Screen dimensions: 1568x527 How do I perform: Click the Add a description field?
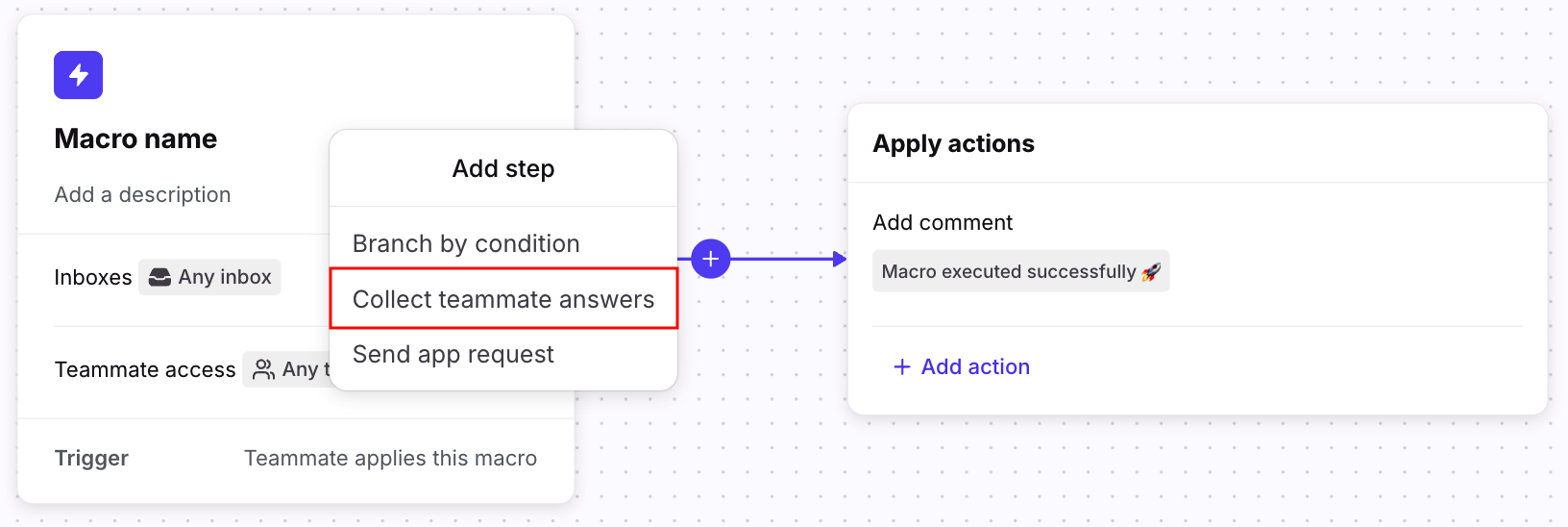[x=142, y=194]
